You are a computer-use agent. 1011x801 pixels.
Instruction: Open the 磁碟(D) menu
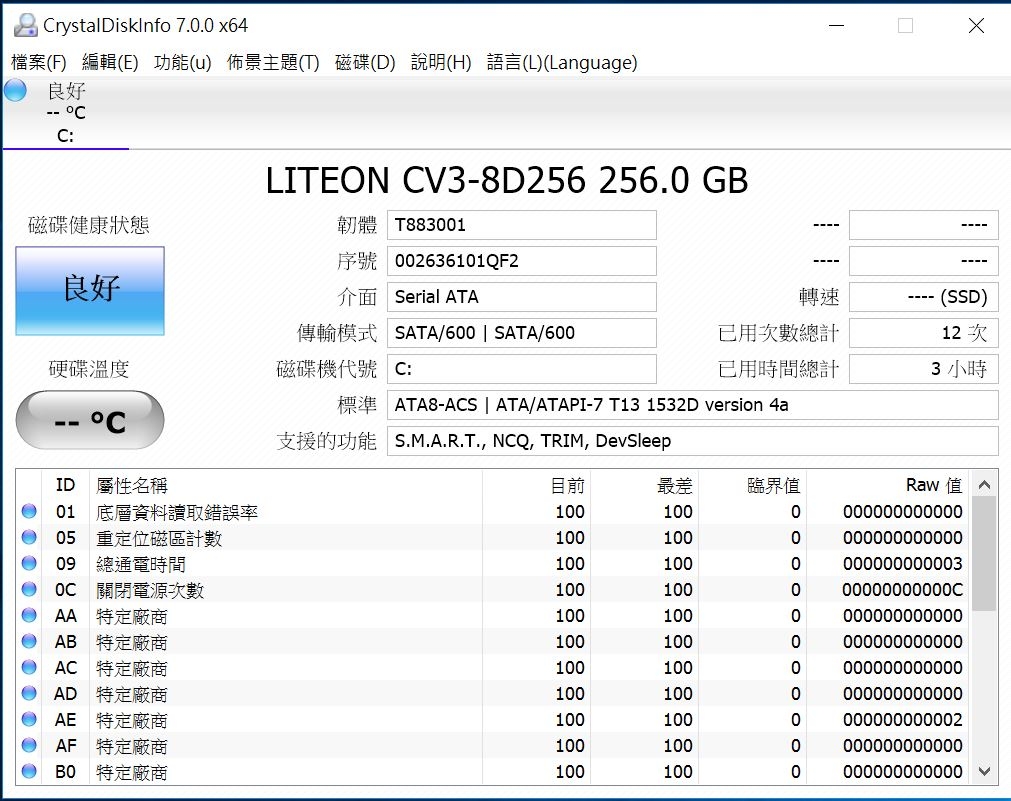[x=365, y=63]
